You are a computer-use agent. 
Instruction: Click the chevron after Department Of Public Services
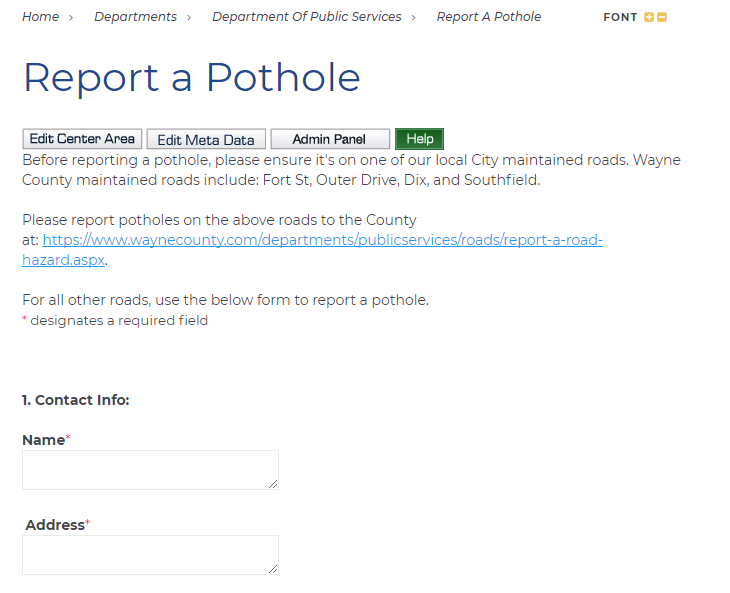pyautogui.click(x=413, y=17)
